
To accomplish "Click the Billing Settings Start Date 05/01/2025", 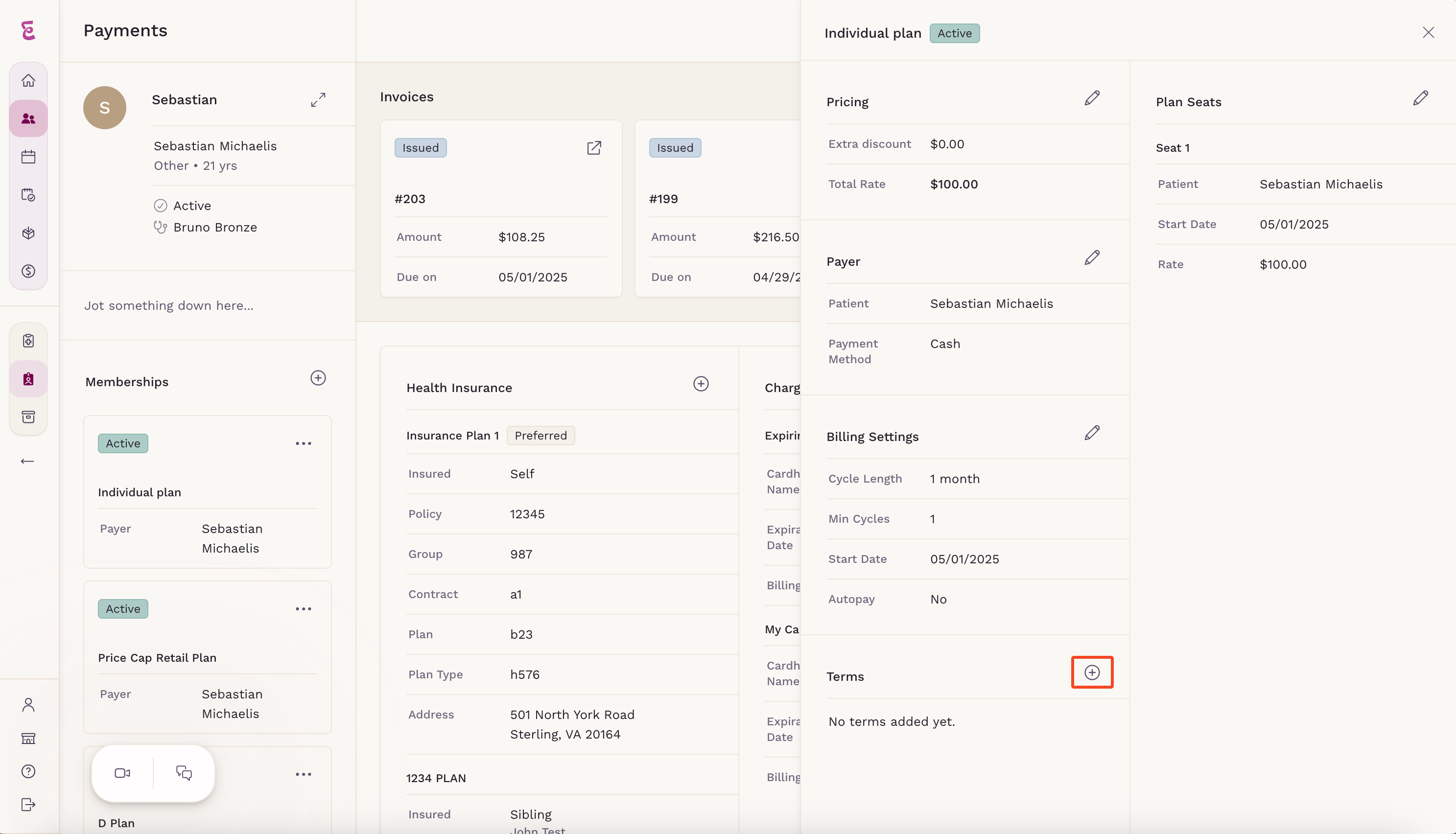I will 964,559.
